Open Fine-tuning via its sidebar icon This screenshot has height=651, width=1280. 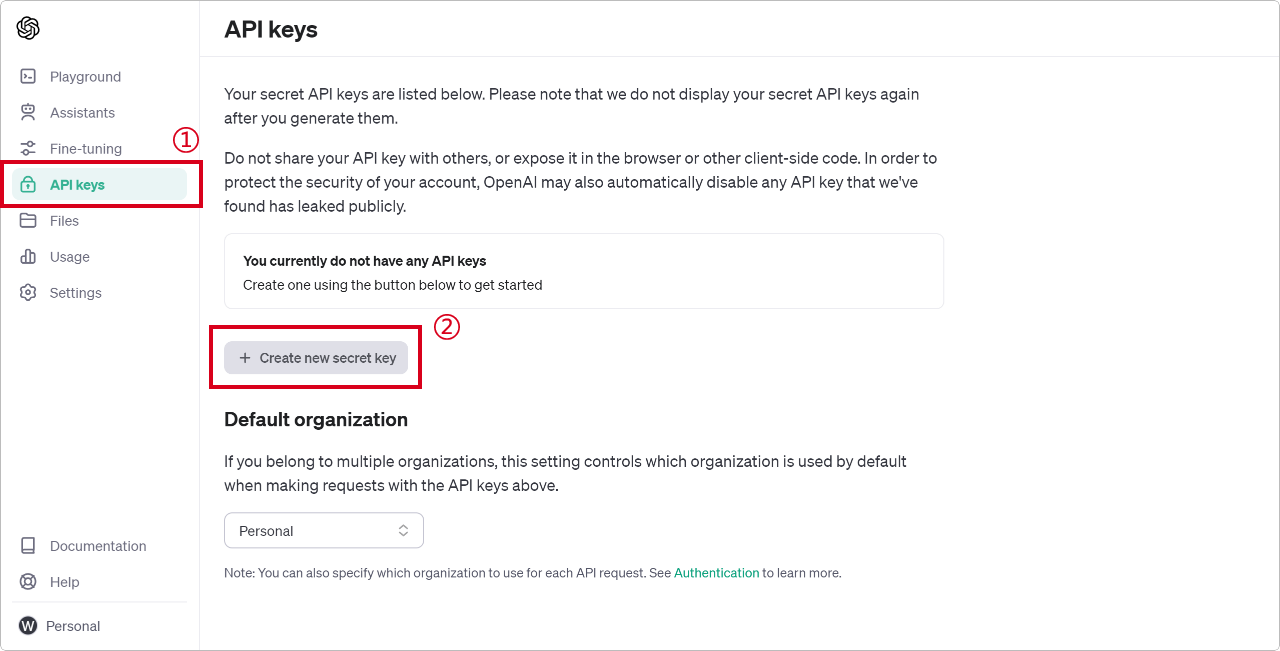[x=28, y=148]
